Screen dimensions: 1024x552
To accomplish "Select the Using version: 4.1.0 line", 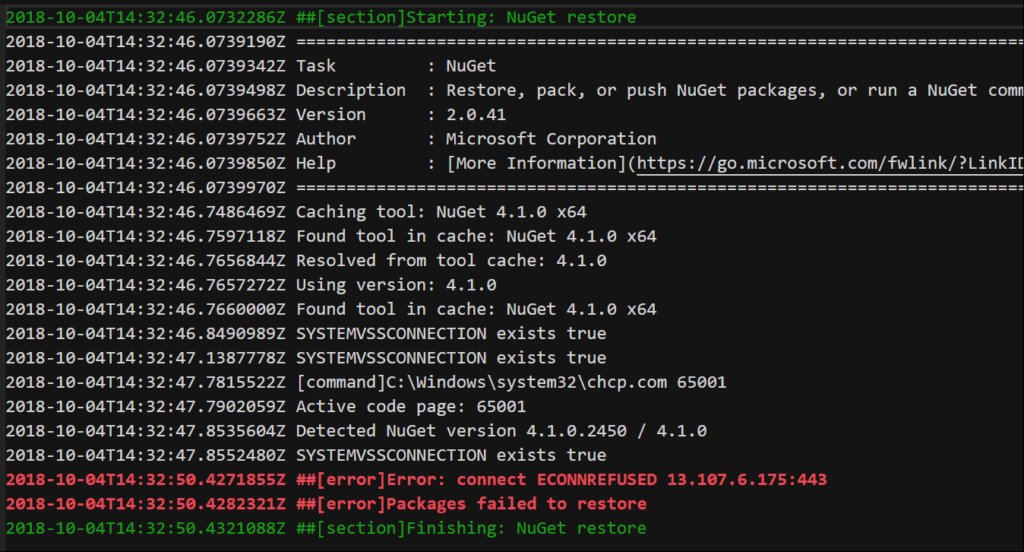I will point(251,285).
